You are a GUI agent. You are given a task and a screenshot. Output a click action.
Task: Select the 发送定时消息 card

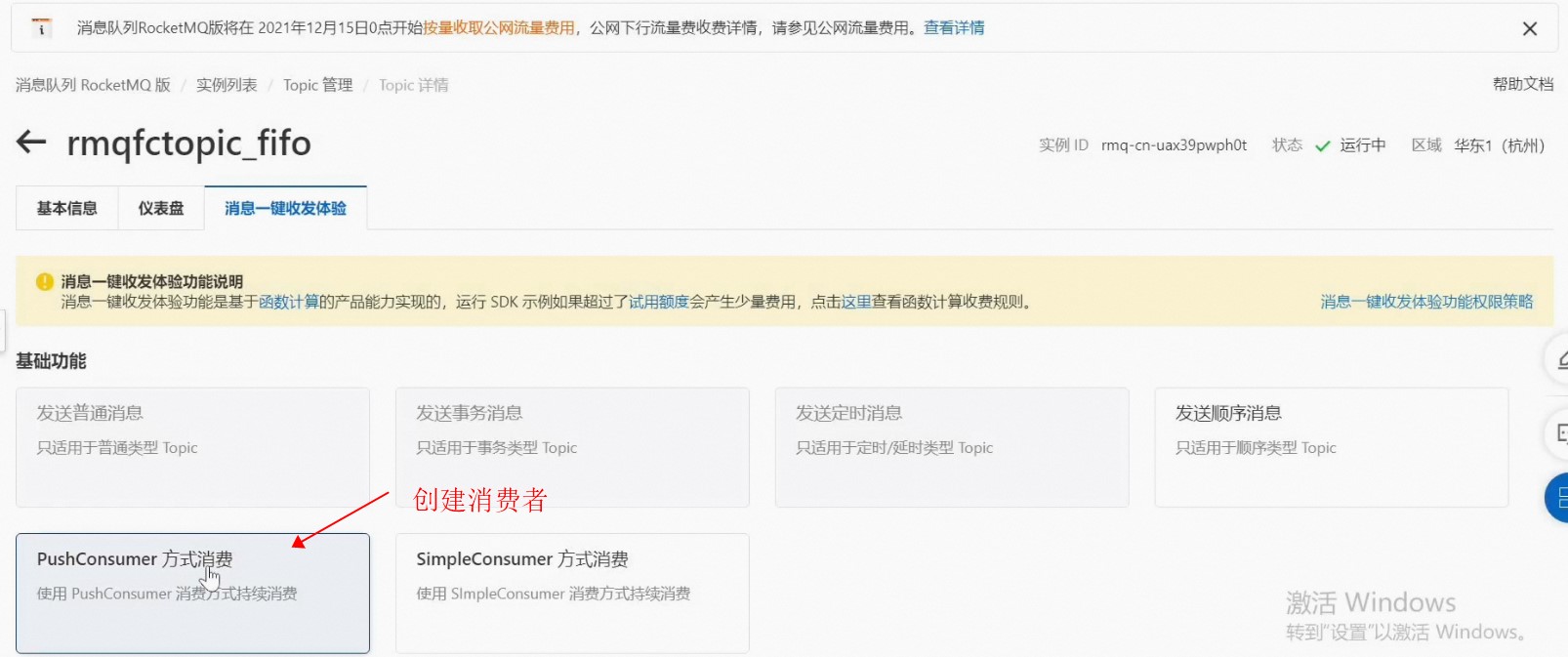[x=952, y=447]
